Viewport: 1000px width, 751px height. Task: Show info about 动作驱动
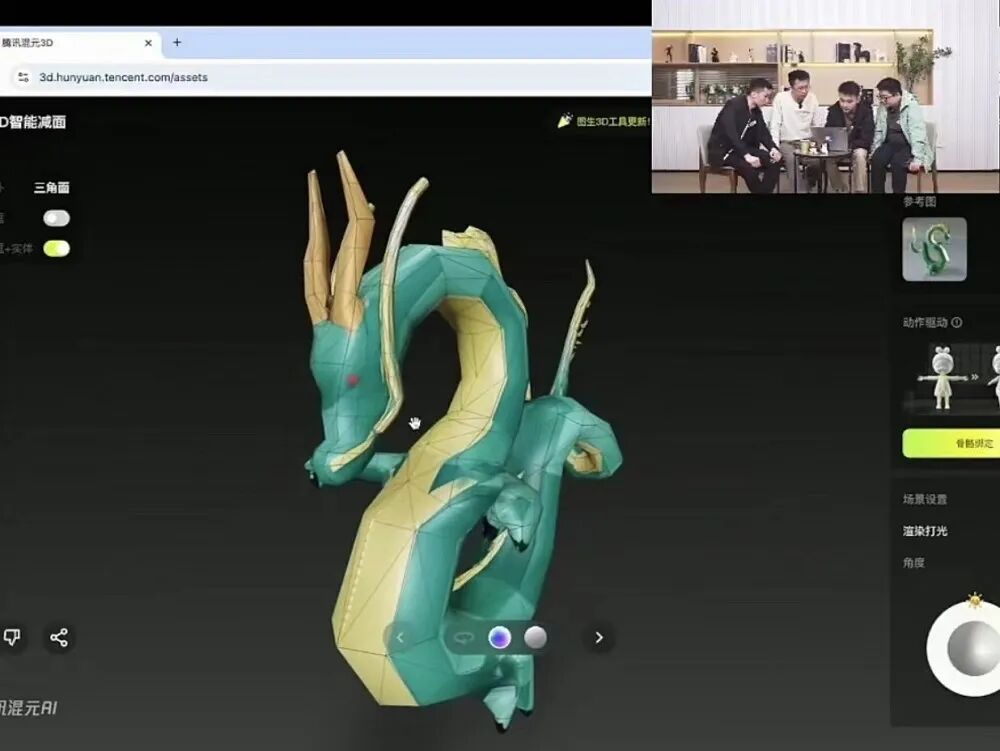[957, 323]
